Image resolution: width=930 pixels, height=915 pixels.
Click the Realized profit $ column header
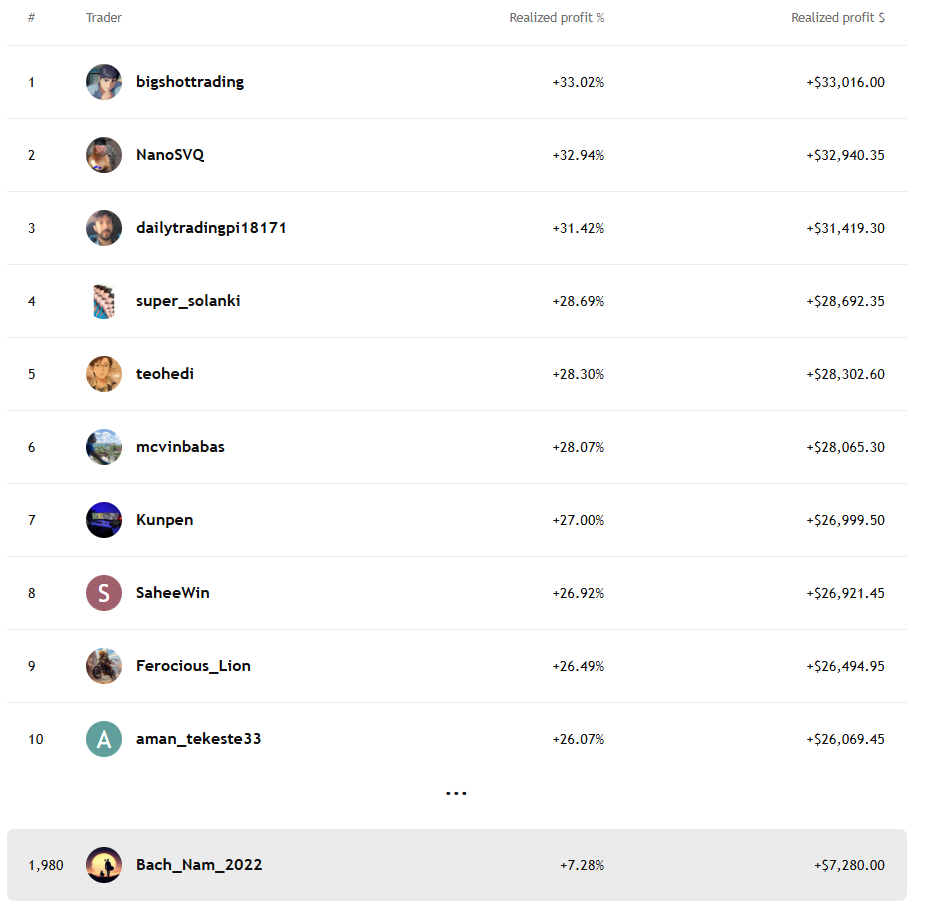(837, 18)
